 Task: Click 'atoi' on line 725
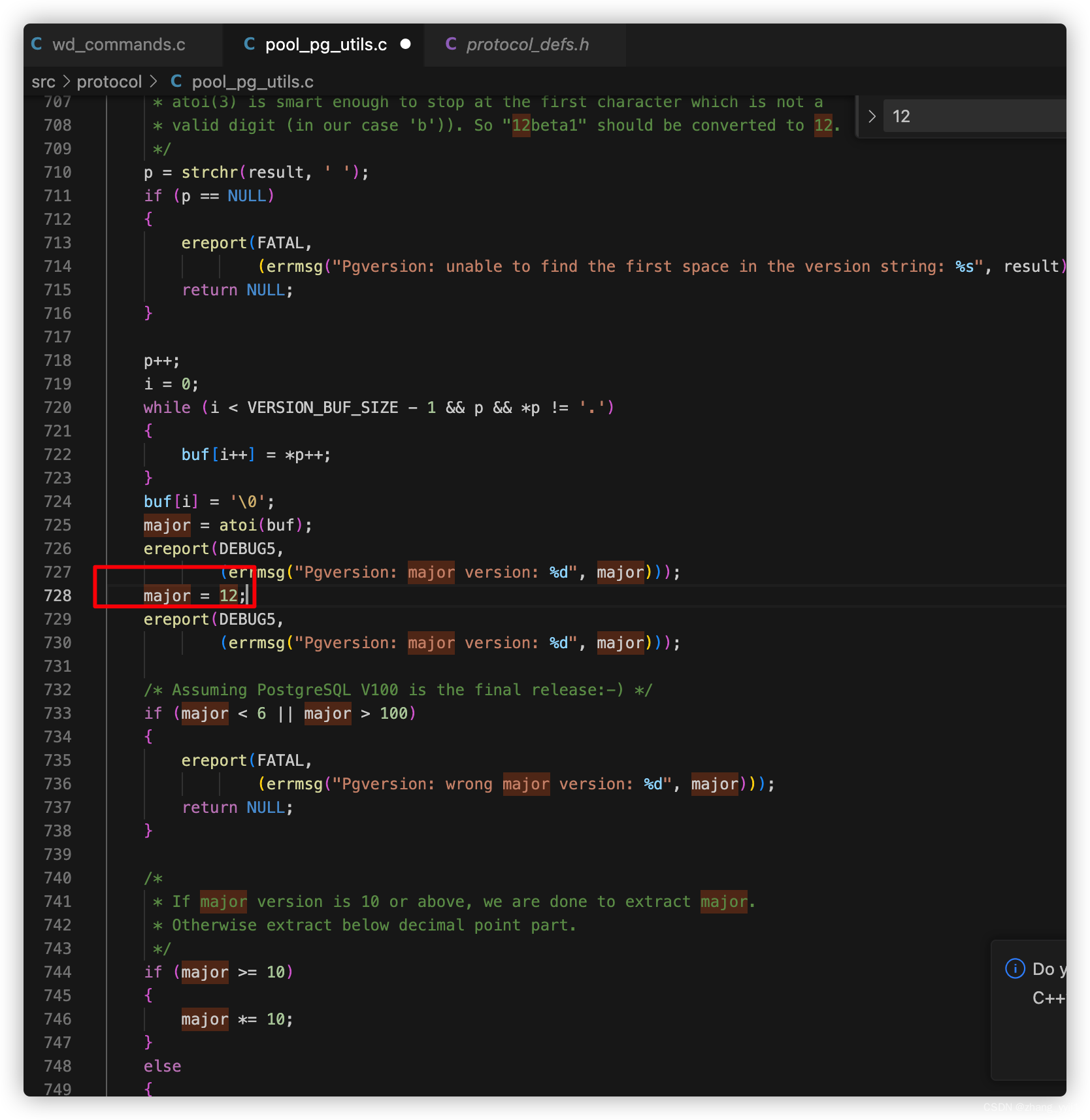238,525
